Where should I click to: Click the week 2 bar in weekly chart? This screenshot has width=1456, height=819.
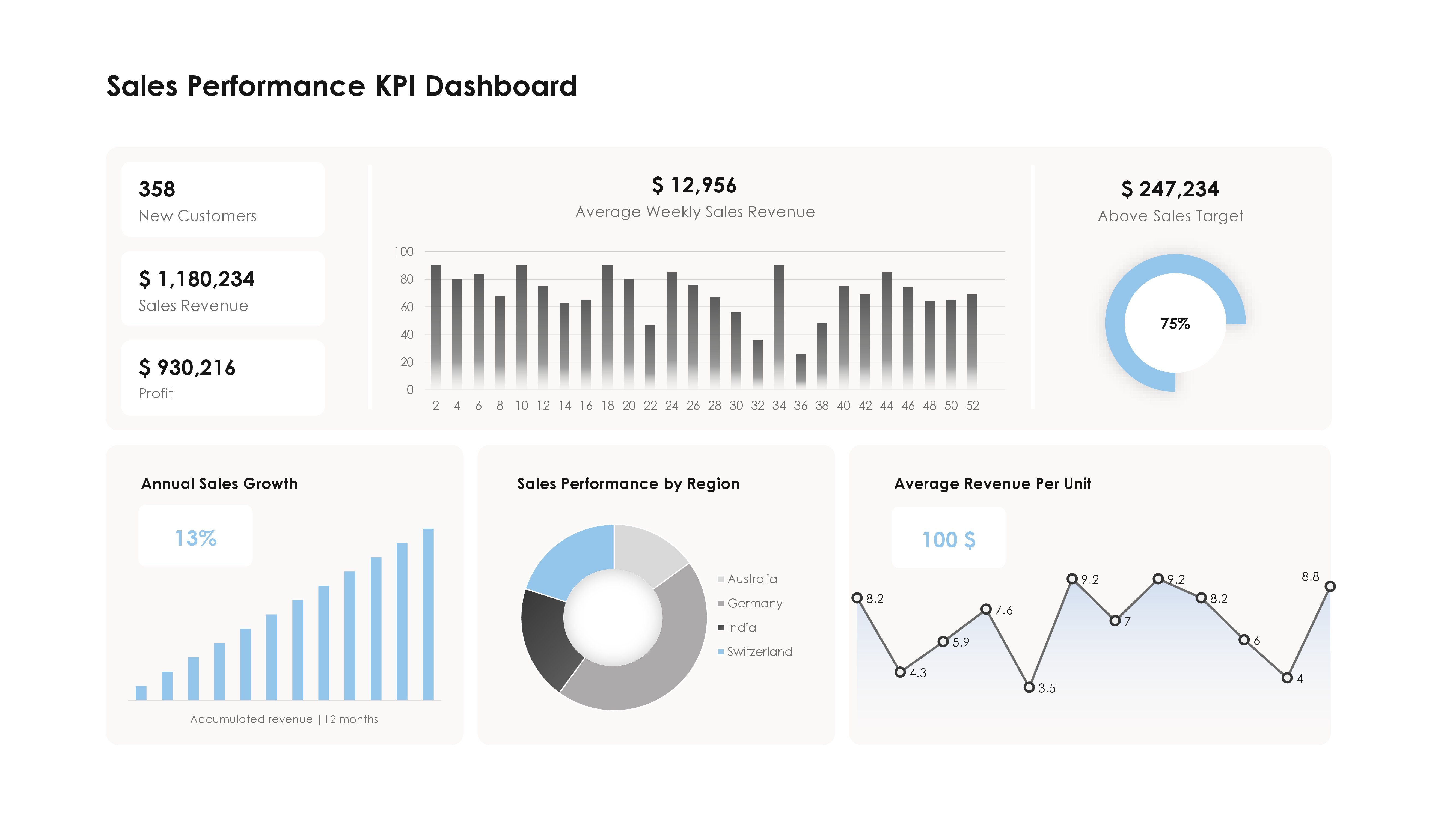(x=436, y=327)
